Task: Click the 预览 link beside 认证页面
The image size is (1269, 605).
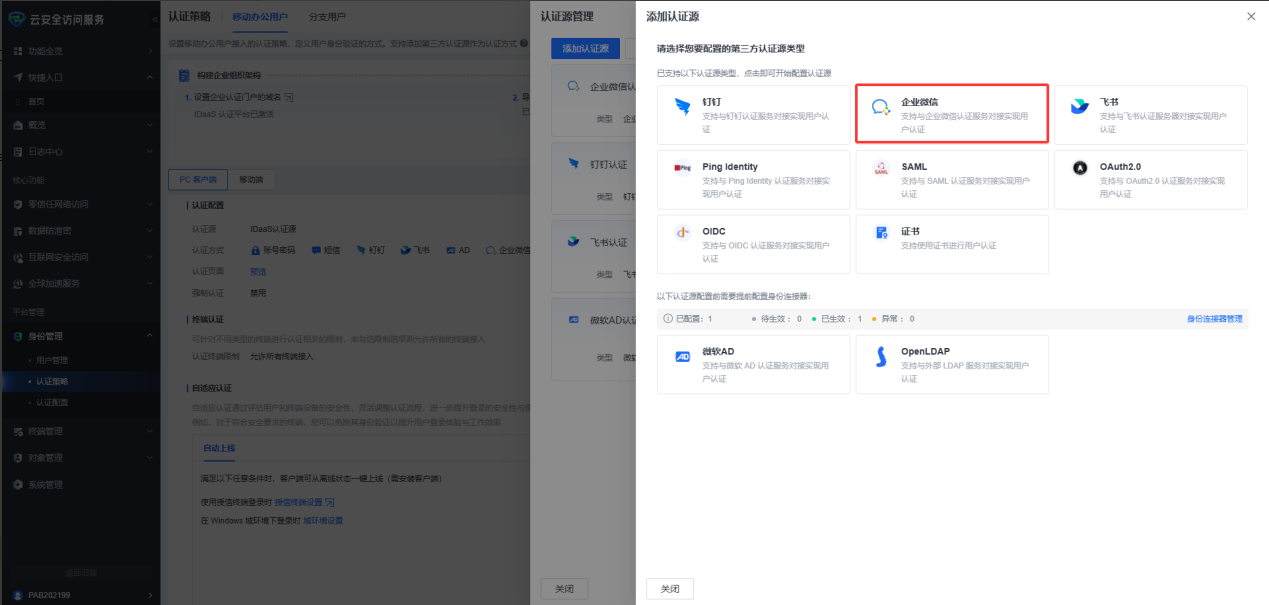Action: click(258, 271)
